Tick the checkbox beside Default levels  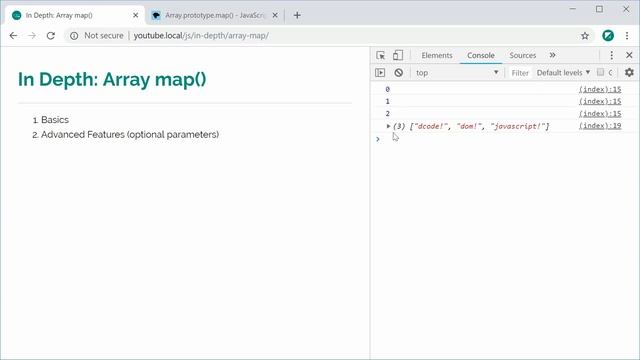coord(600,72)
